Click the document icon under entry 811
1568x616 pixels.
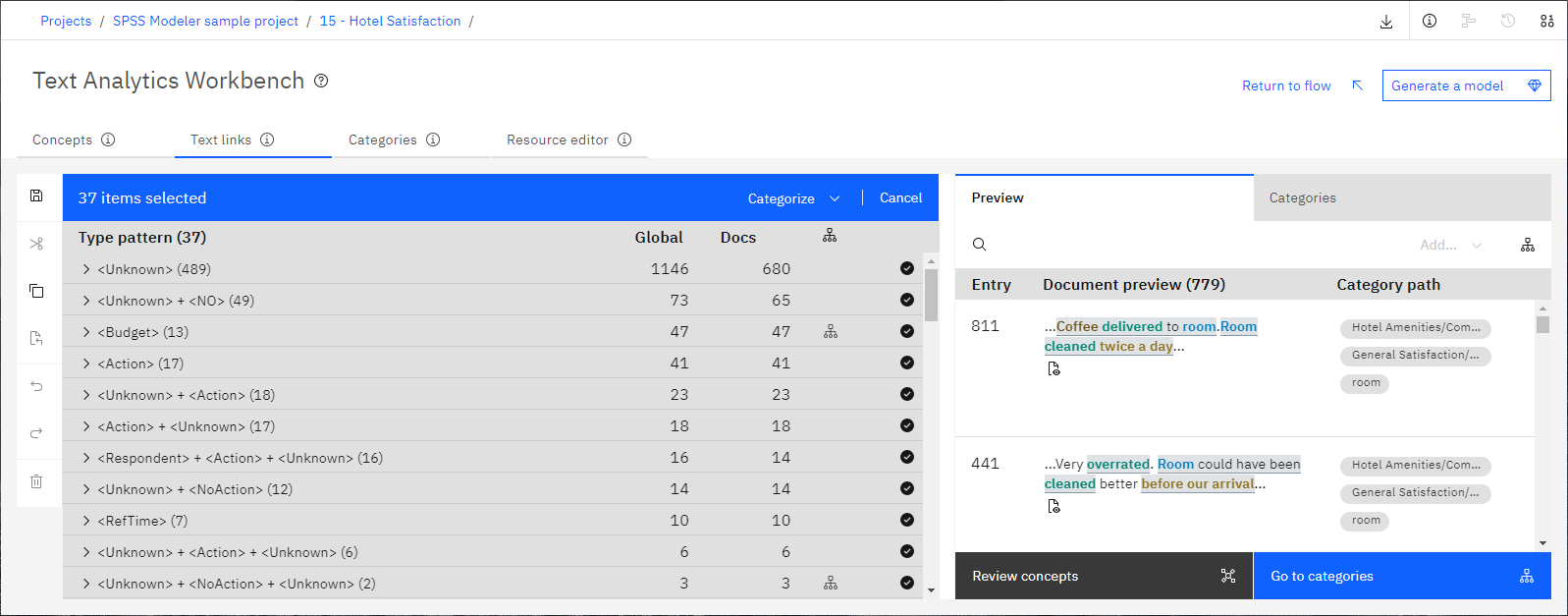coord(1054,368)
